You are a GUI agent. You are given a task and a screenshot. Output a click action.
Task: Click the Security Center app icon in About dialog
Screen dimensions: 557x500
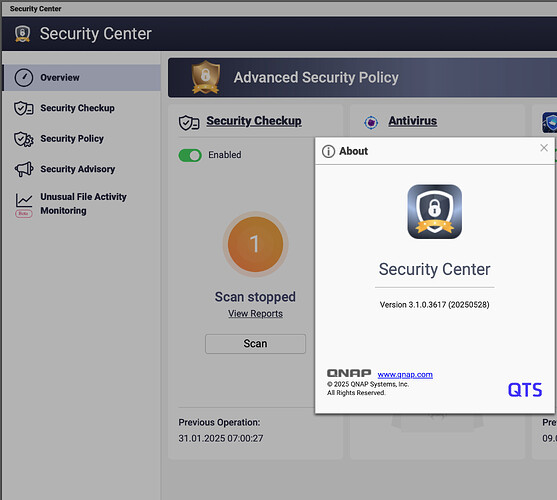(x=434, y=211)
